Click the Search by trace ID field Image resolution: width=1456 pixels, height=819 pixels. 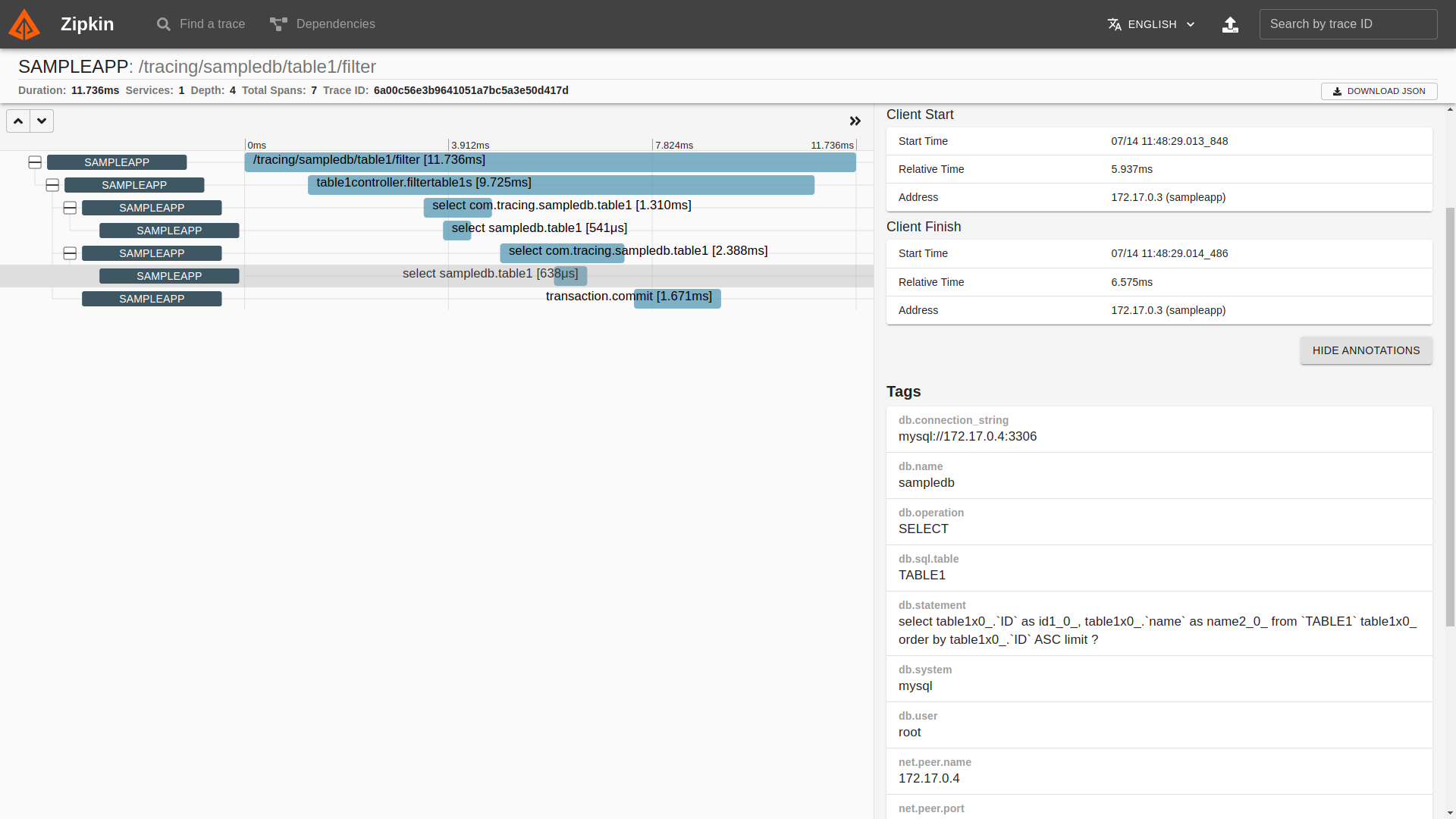pos(1348,24)
